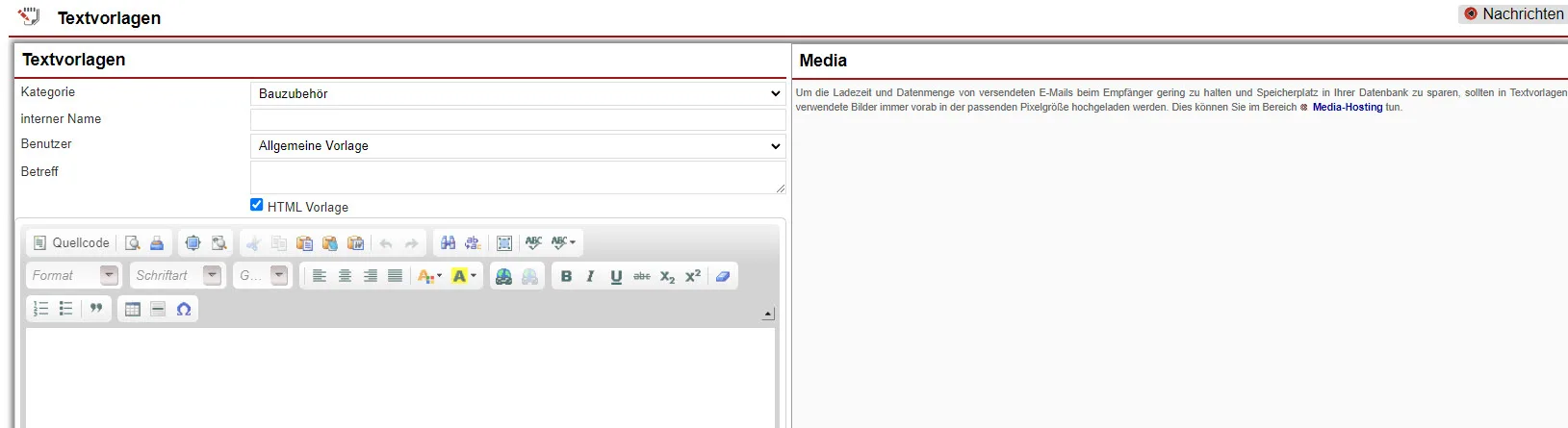Click the blockquote quotation mark icon
Viewport: 1568px width, 428px height.
(x=96, y=309)
